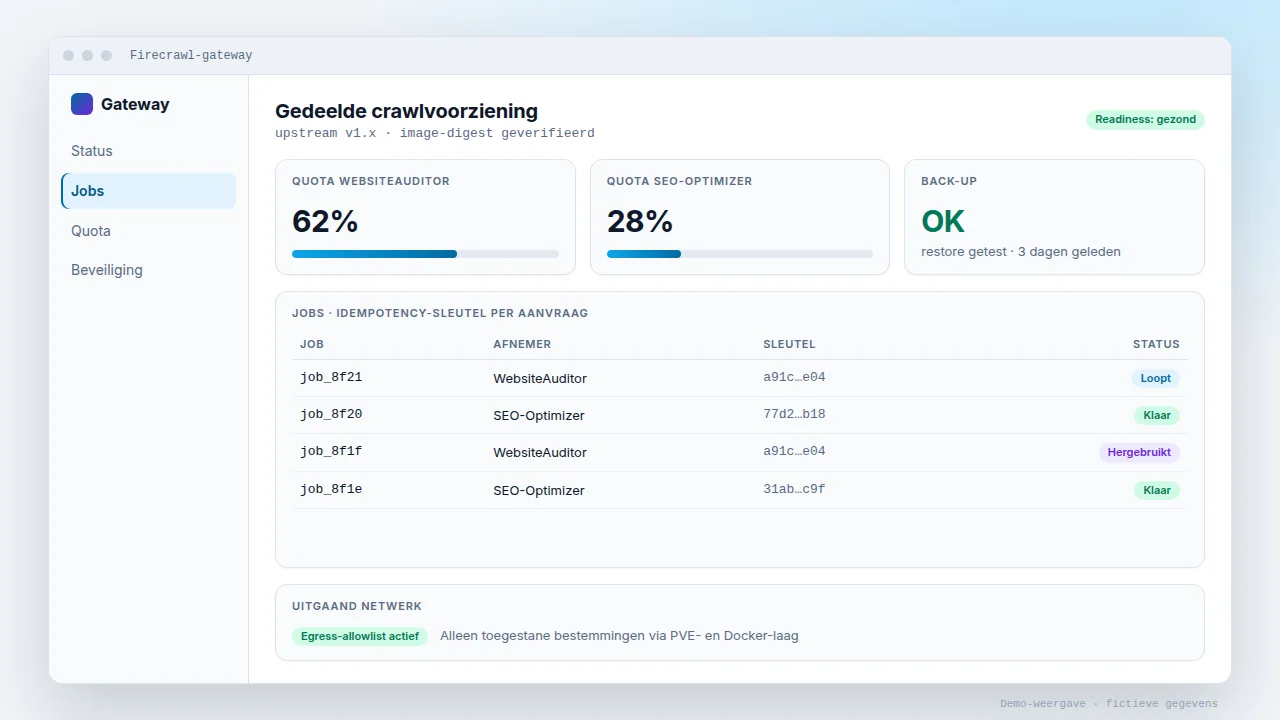Click the 'Uitgaand netwerk' section heading

click(x=357, y=606)
